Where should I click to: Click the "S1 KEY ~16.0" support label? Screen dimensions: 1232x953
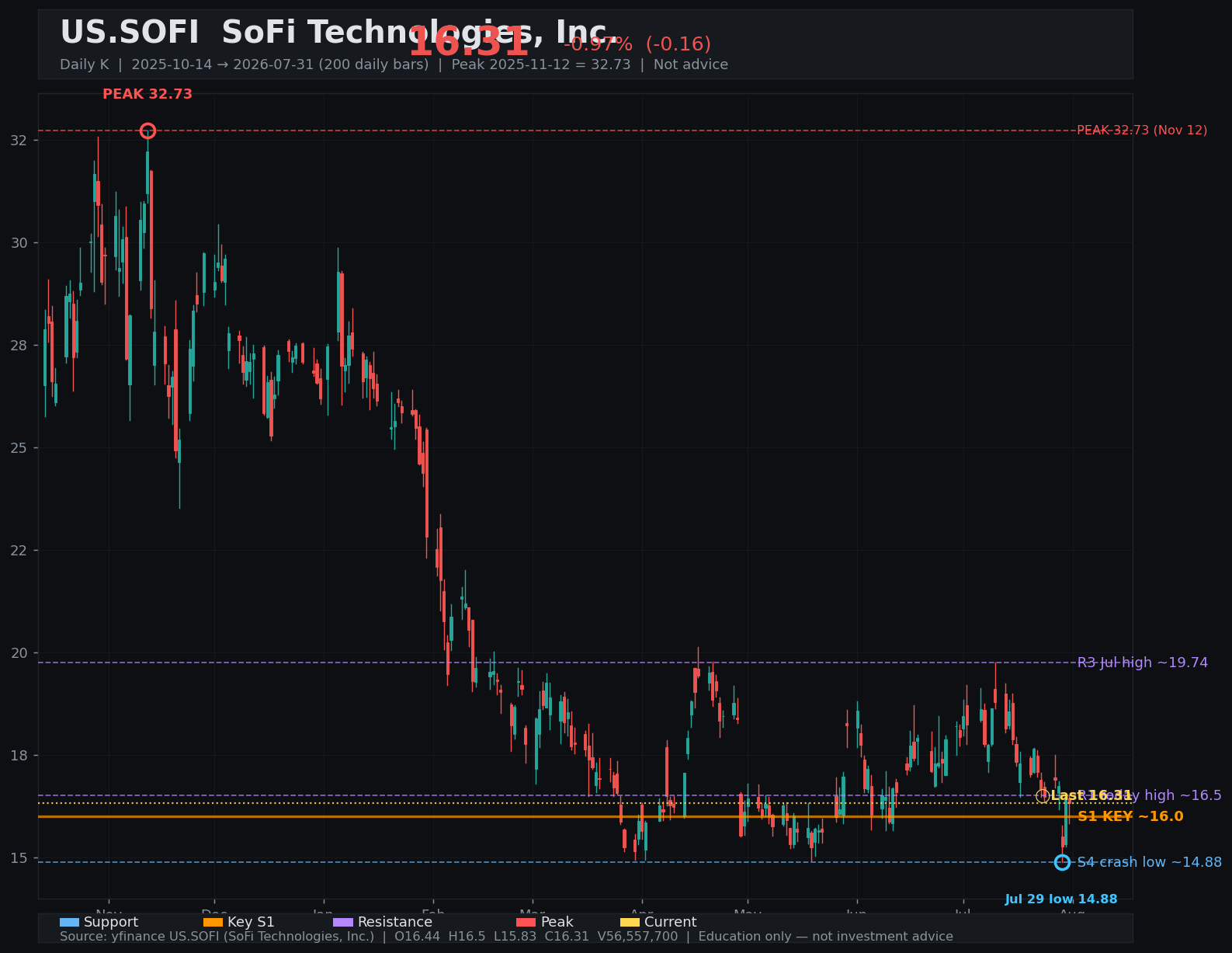click(x=1130, y=816)
